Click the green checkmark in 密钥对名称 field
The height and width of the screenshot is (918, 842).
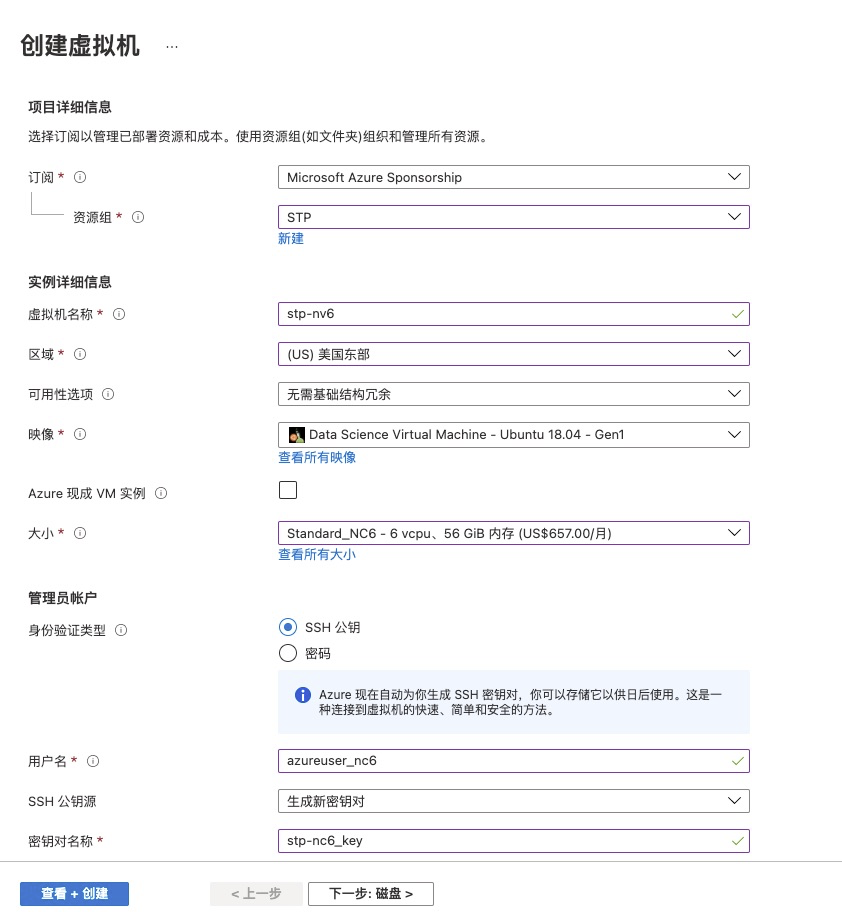pos(737,841)
